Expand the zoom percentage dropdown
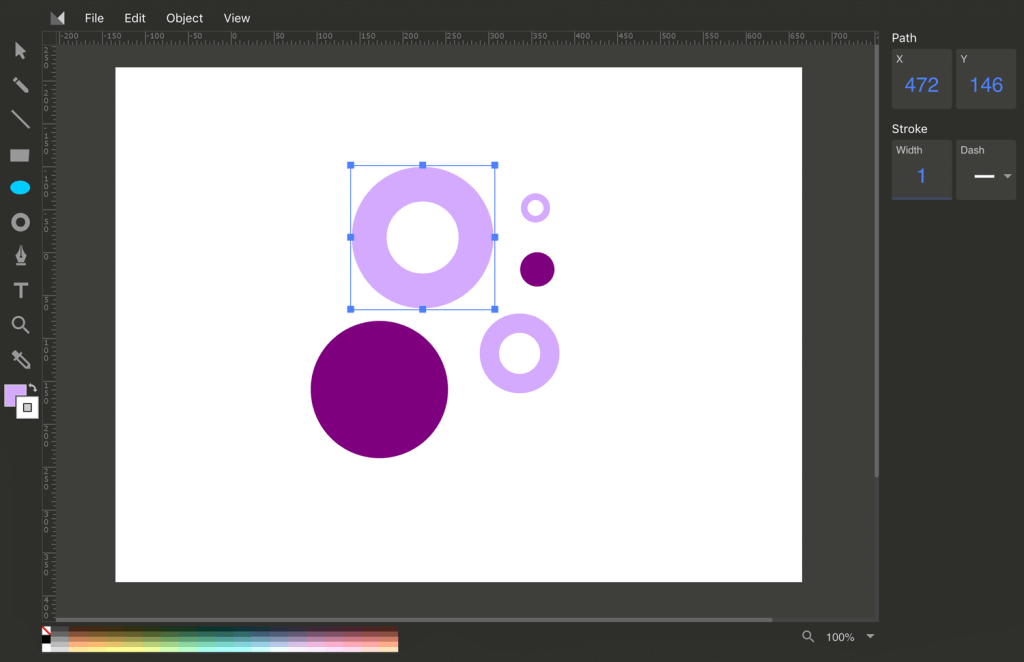 click(x=870, y=637)
